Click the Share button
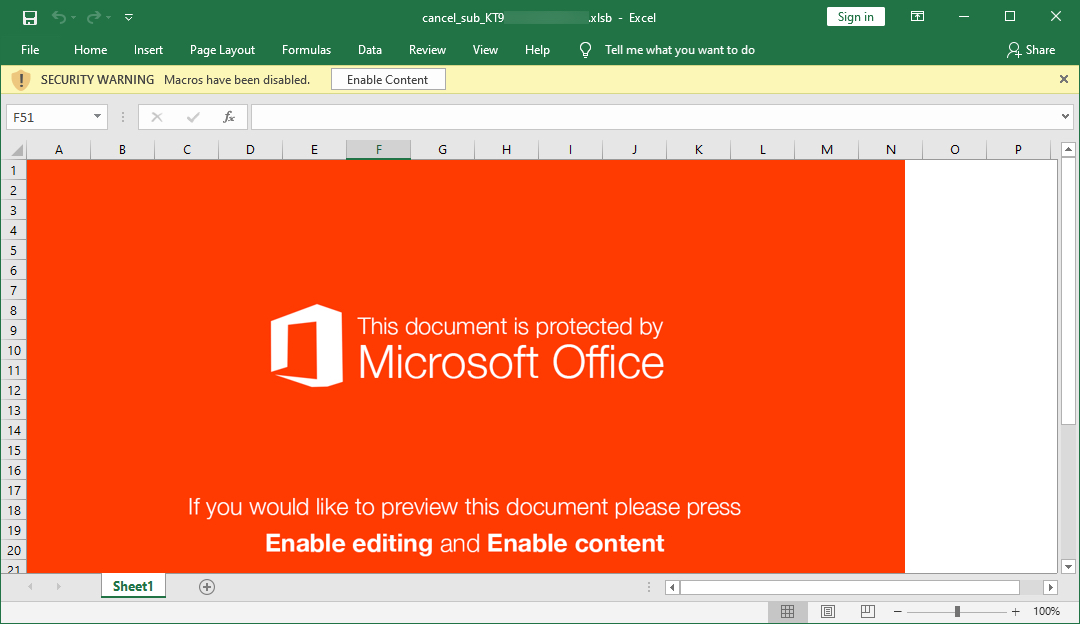This screenshot has width=1080, height=624. click(x=1031, y=50)
